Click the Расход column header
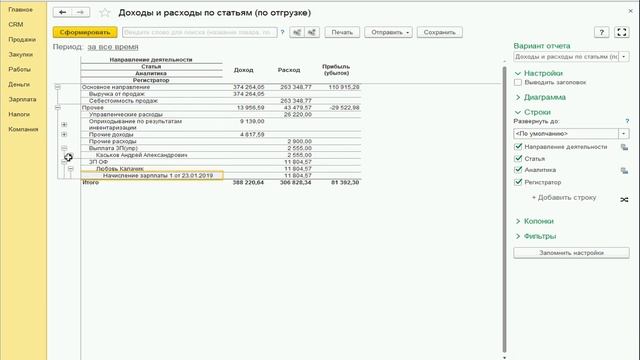 289,70
